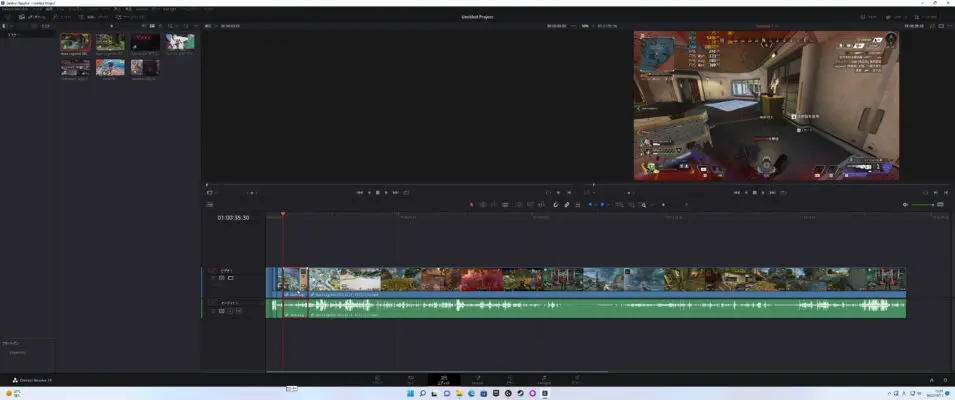
Task: Adjust the green monitor volume slider
Action: [923, 205]
